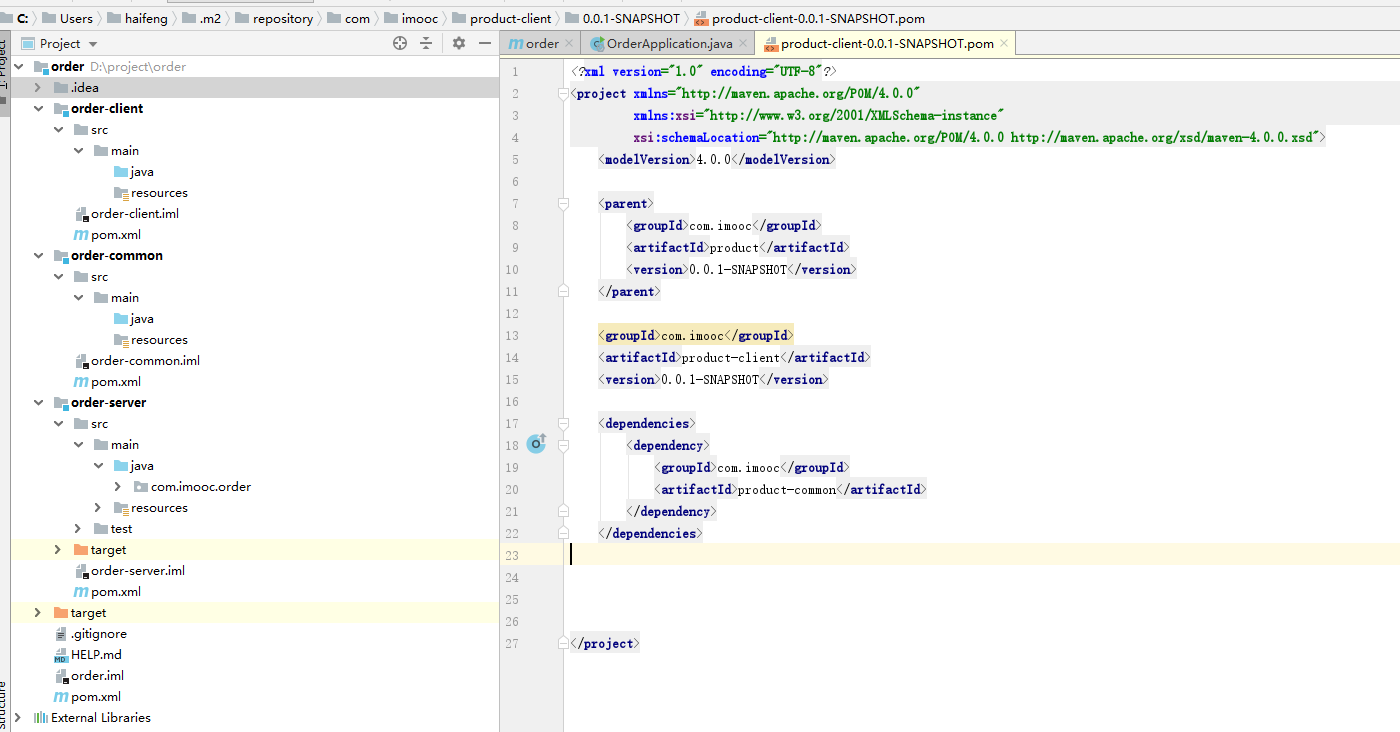Open the Project panel settings gear
The width and height of the screenshot is (1400, 732).
459,43
